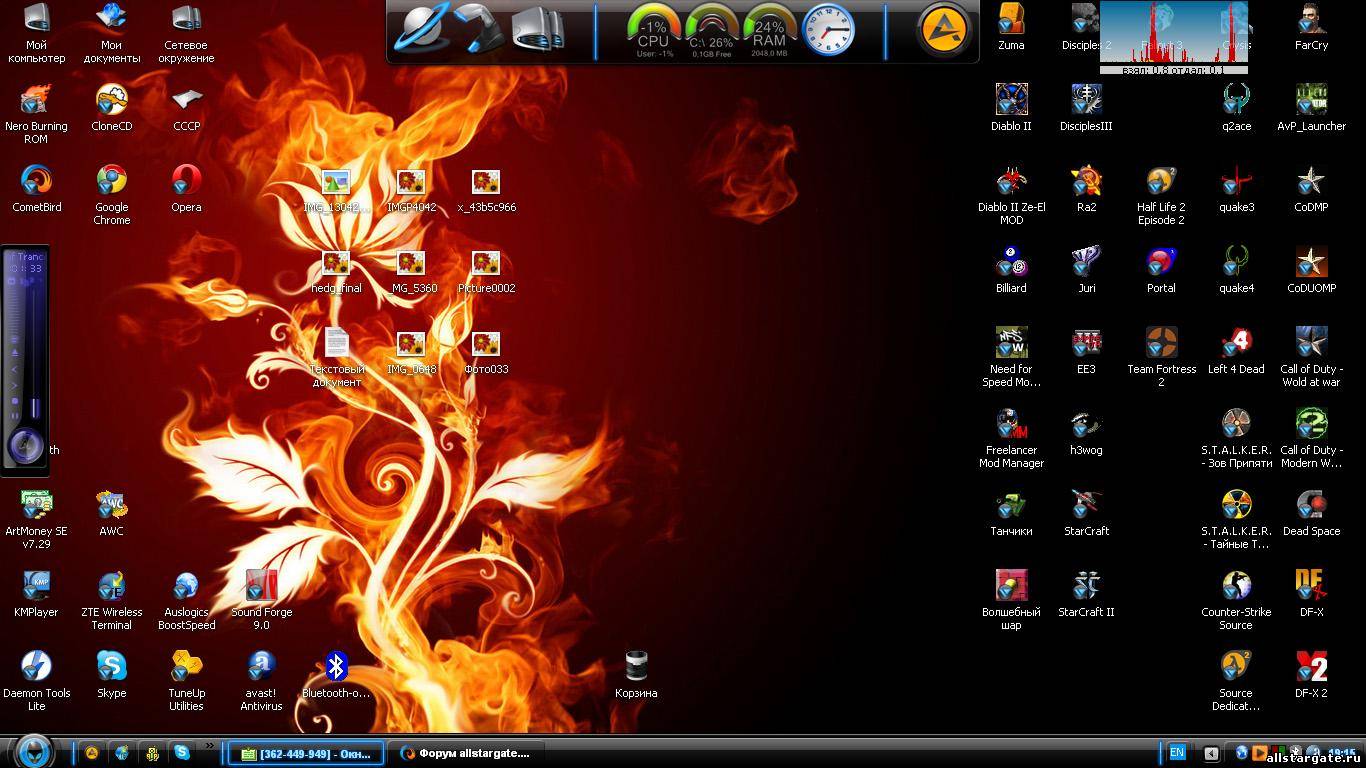This screenshot has width=1366, height=768.
Task: Open avast! Antivirus shortcut
Action: click(x=261, y=667)
